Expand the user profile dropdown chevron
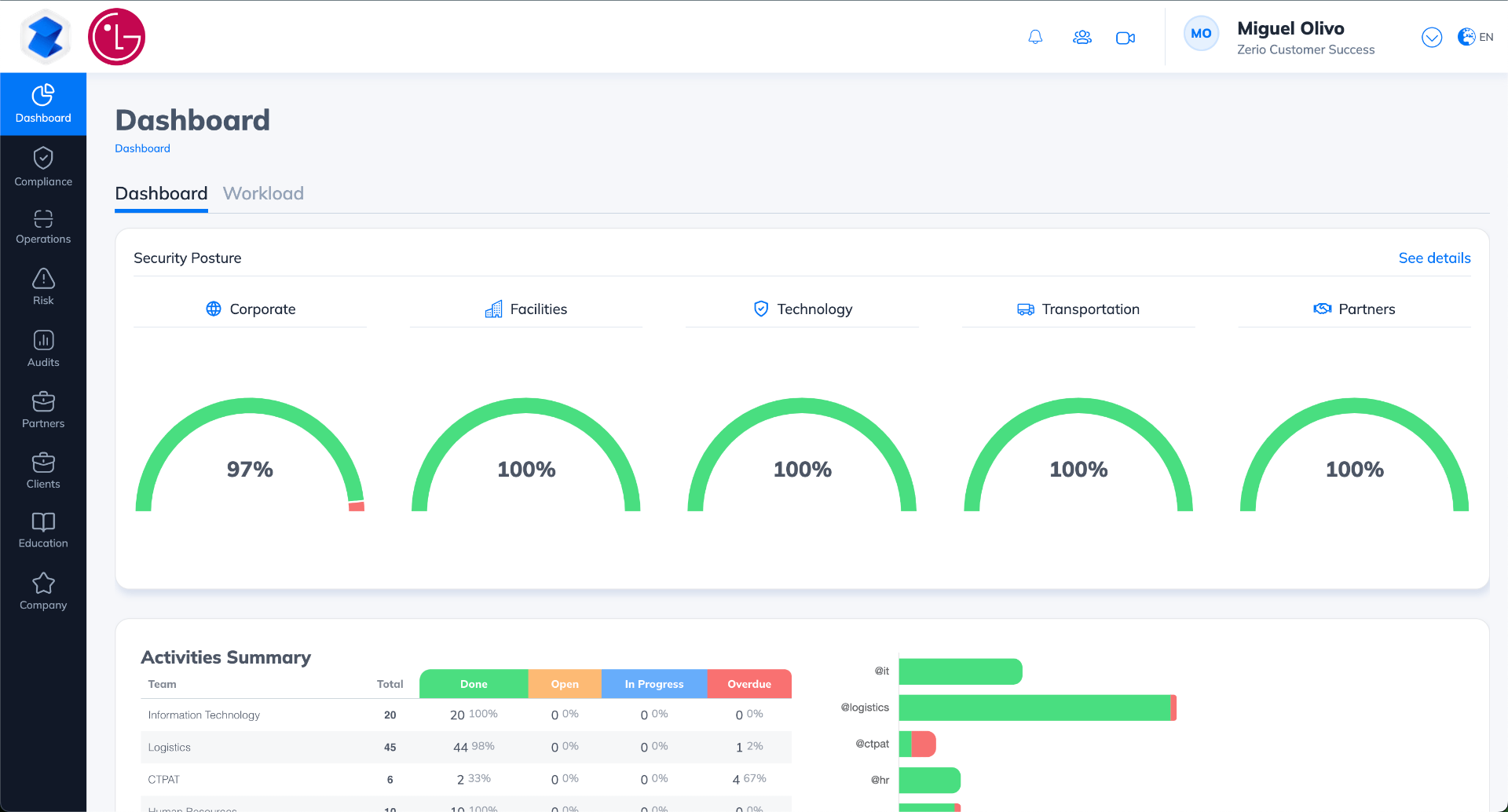The image size is (1508, 812). pyautogui.click(x=1432, y=37)
